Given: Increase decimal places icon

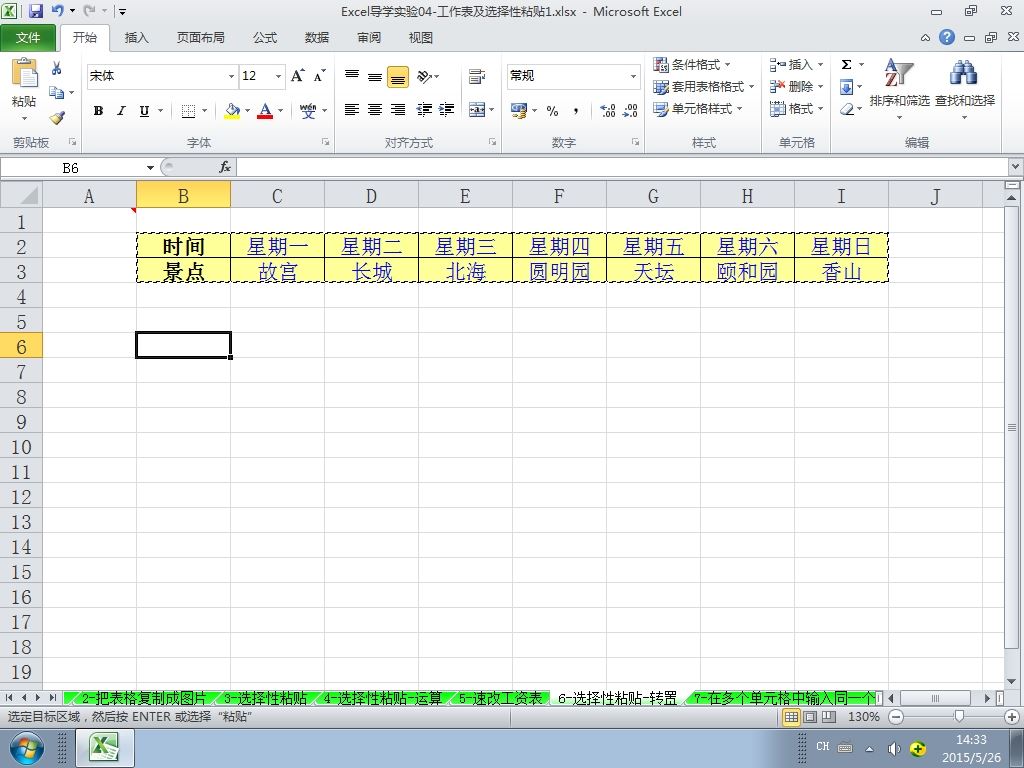Looking at the screenshot, I should 607,110.
